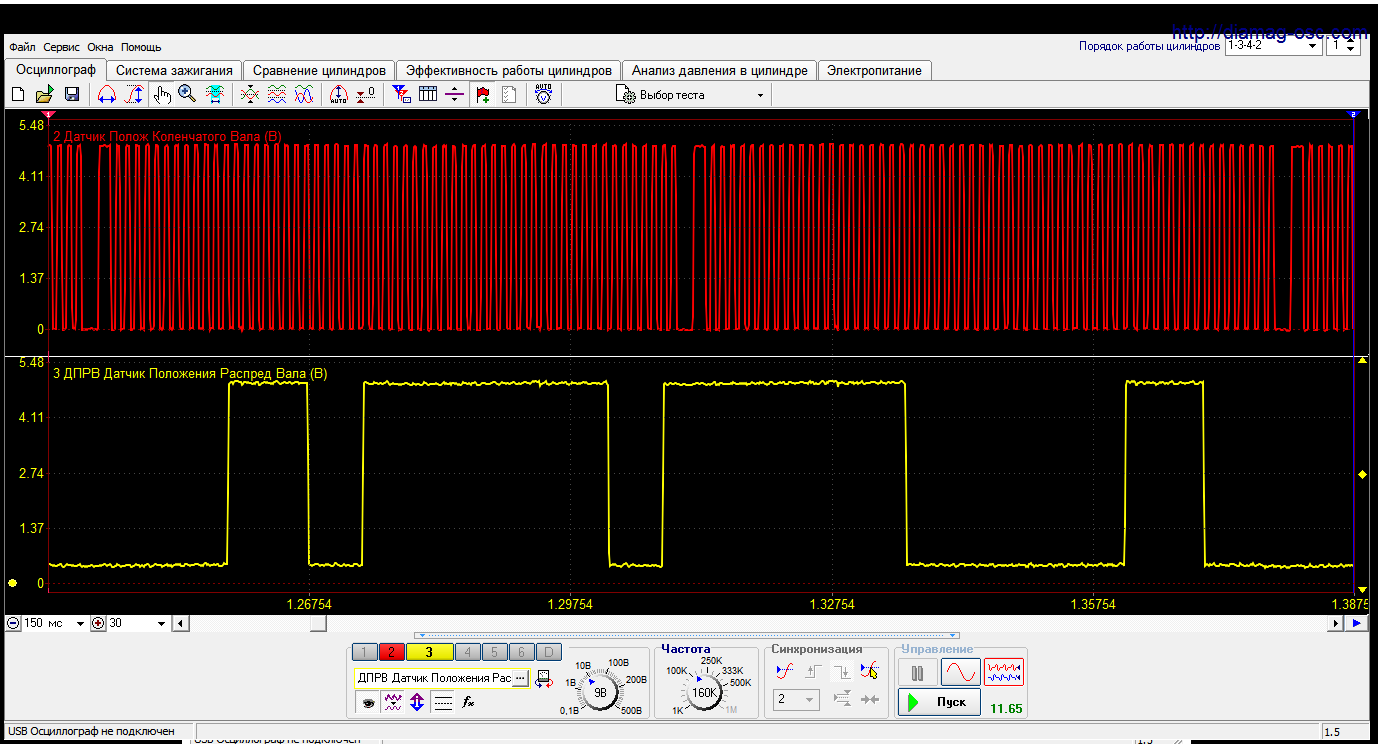This screenshot has height=744, width=1382.
Task: Click the crossed green-red waveform icon
Action: [250, 95]
